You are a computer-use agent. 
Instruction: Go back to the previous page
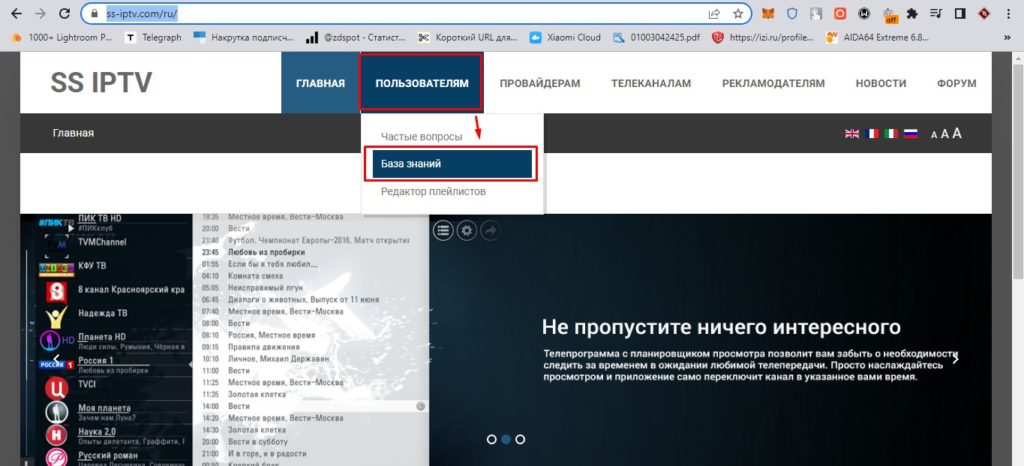coord(16,13)
